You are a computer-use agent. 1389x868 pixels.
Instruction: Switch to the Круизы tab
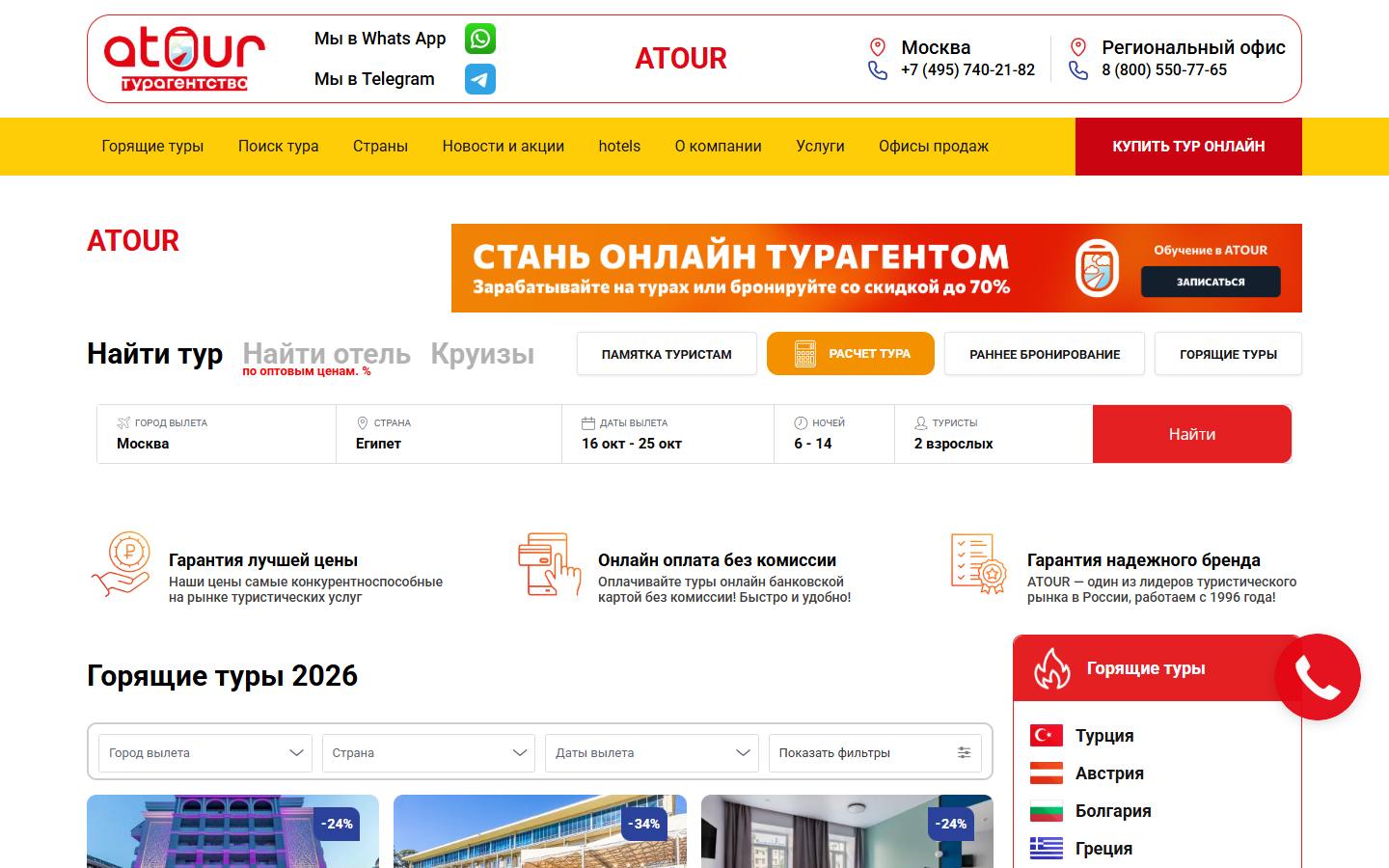(x=482, y=354)
